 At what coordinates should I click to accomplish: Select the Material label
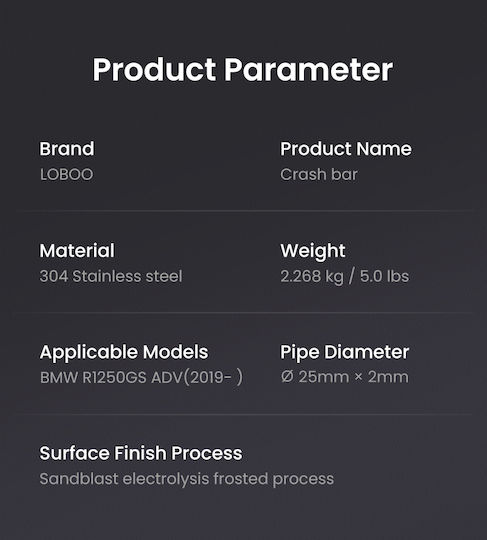[x=77, y=250]
